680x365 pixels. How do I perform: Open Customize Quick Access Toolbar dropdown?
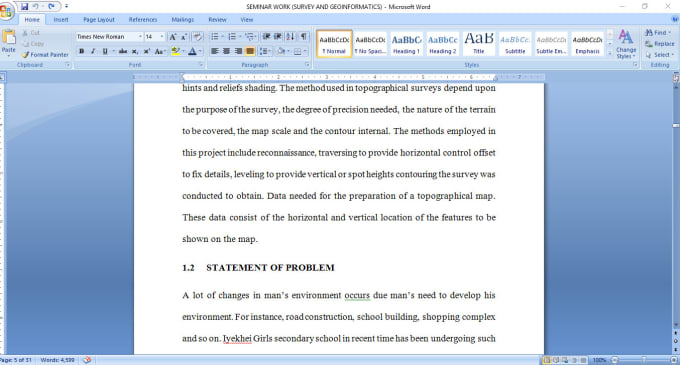click(66, 7)
